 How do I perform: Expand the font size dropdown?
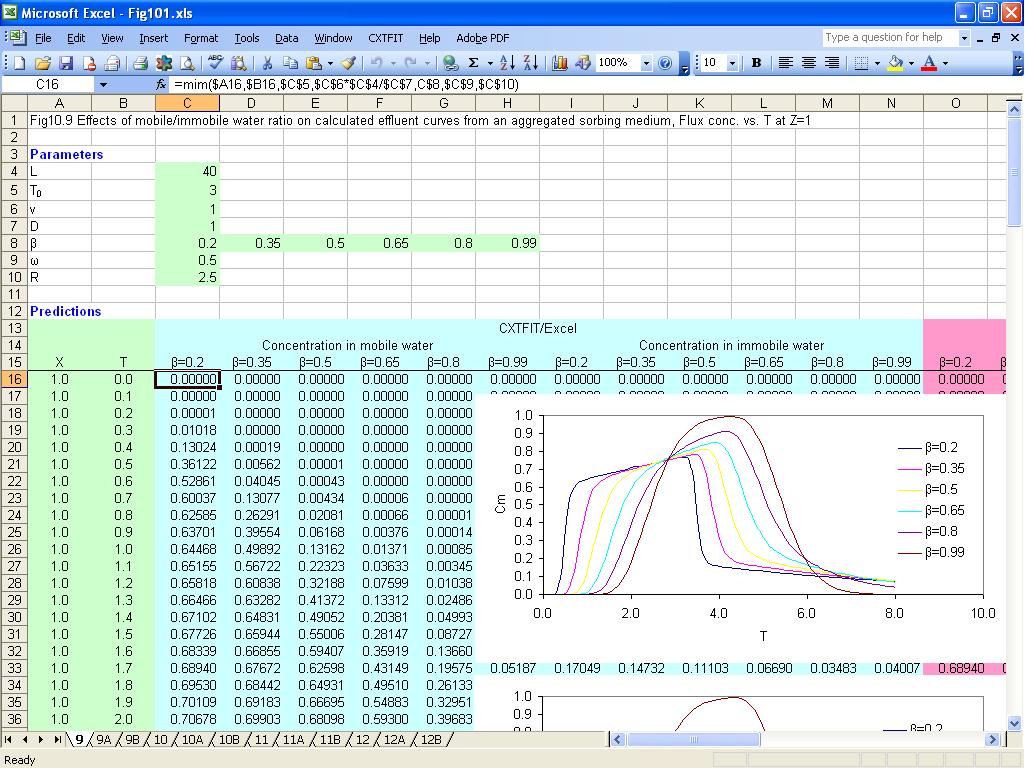pos(733,62)
